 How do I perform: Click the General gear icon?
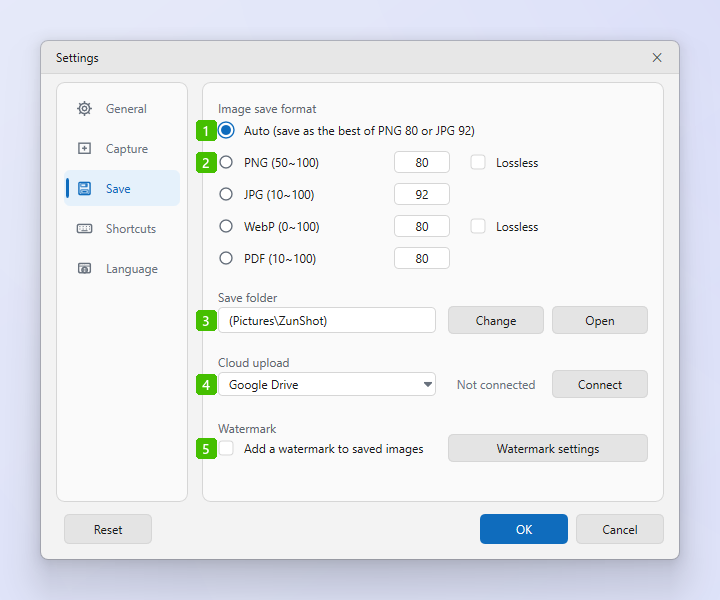[84, 109]
